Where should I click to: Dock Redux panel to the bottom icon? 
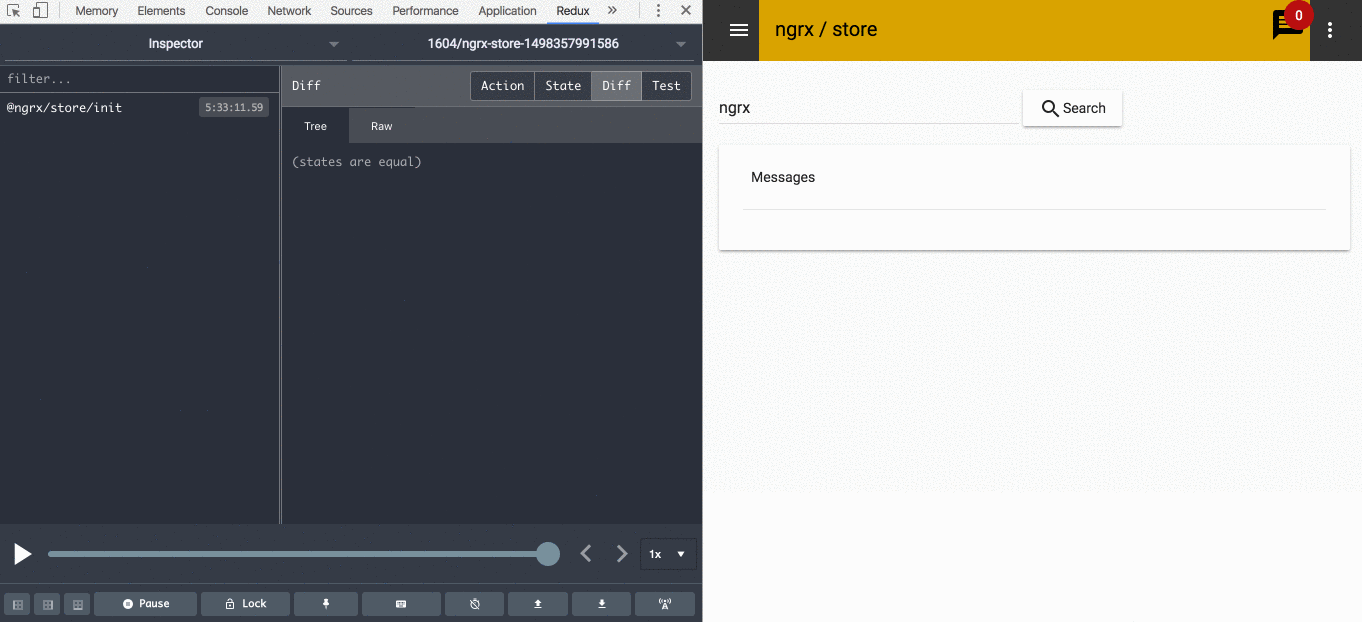[77, 604]
